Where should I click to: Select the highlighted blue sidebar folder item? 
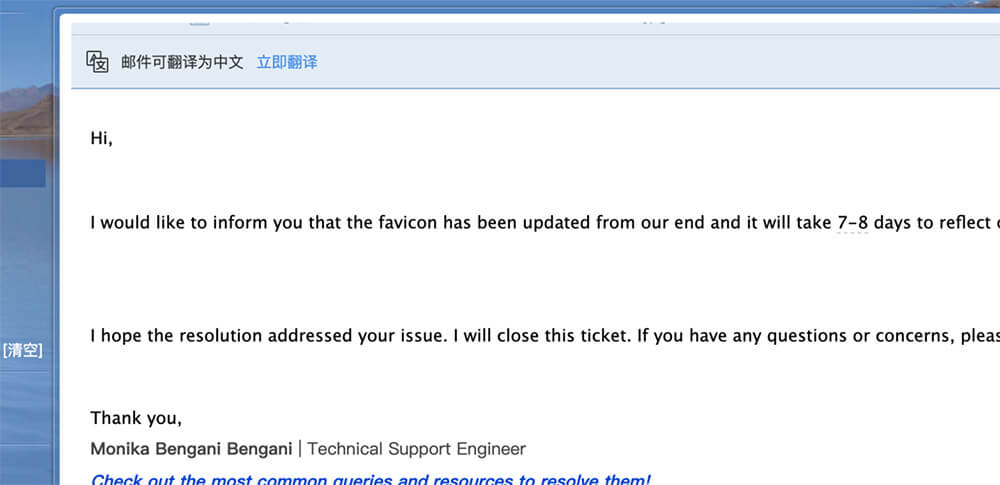[x=22, y=174]
